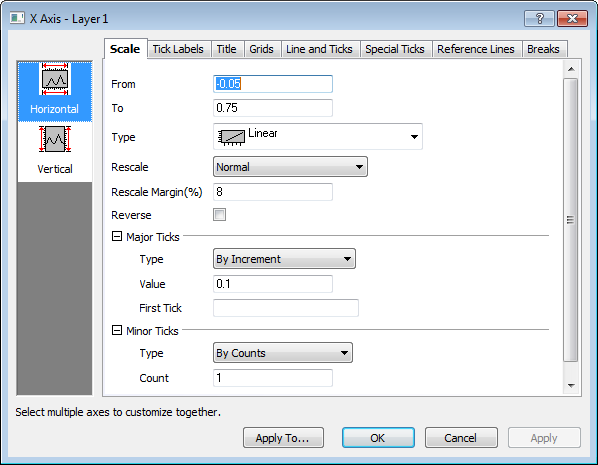Screen dimensions: 598x465
Task: Enable the Reverse checkbox
Action: (x=219, y=215)
